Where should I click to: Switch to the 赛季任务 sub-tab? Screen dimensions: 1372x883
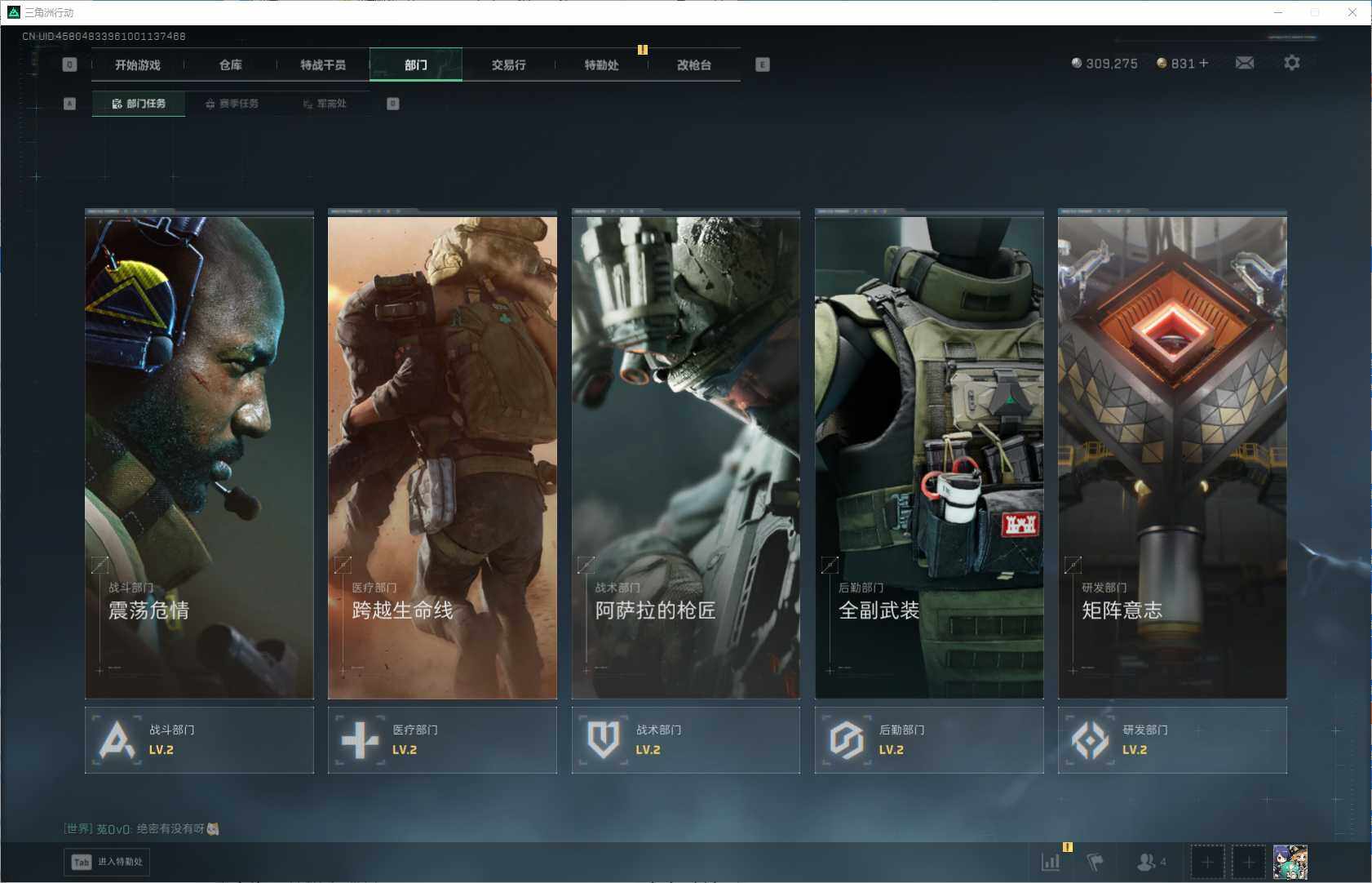click(232, 104)
